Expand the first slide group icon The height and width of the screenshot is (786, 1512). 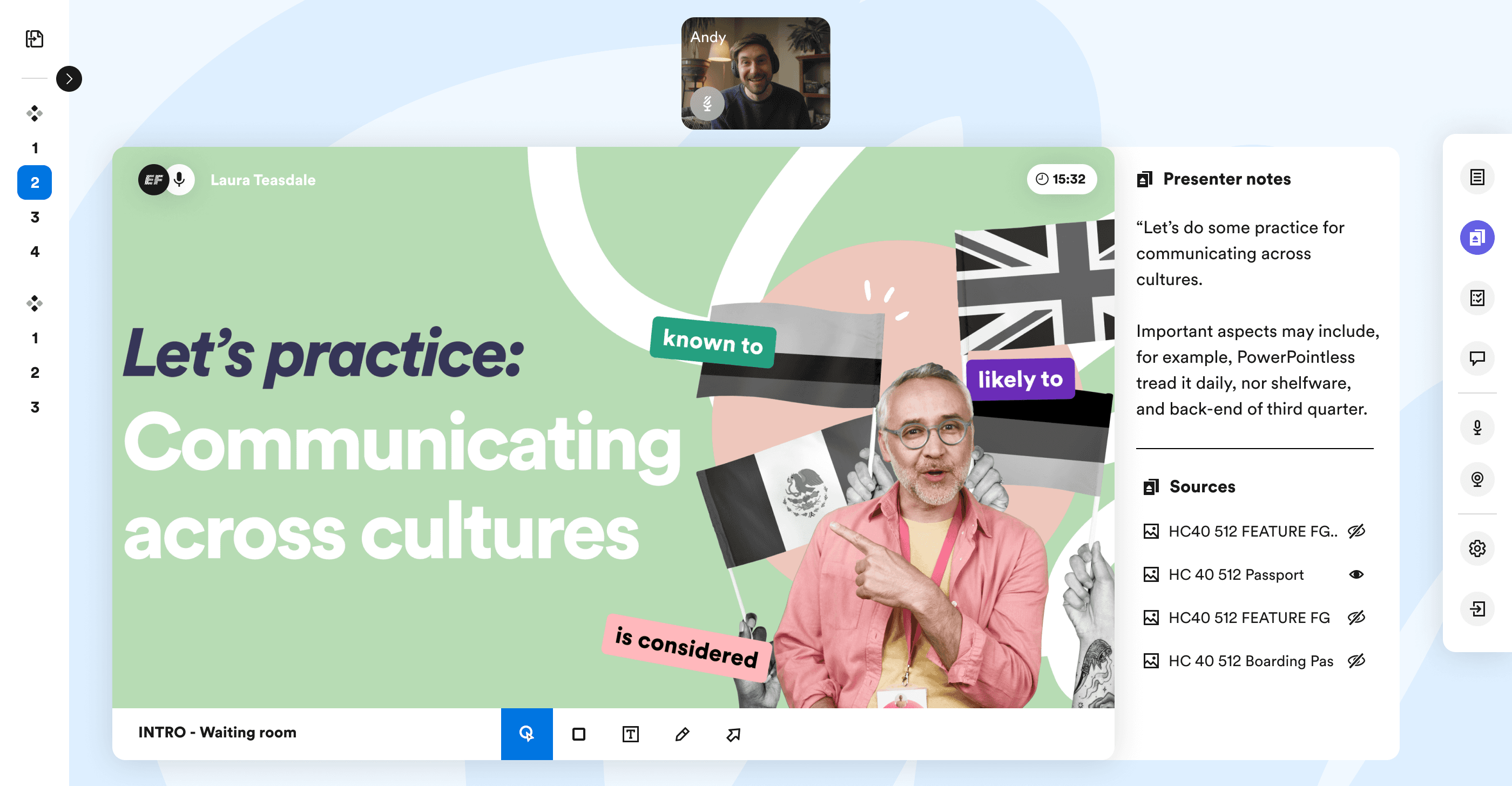pyautogui.click(x=35, y=113)
